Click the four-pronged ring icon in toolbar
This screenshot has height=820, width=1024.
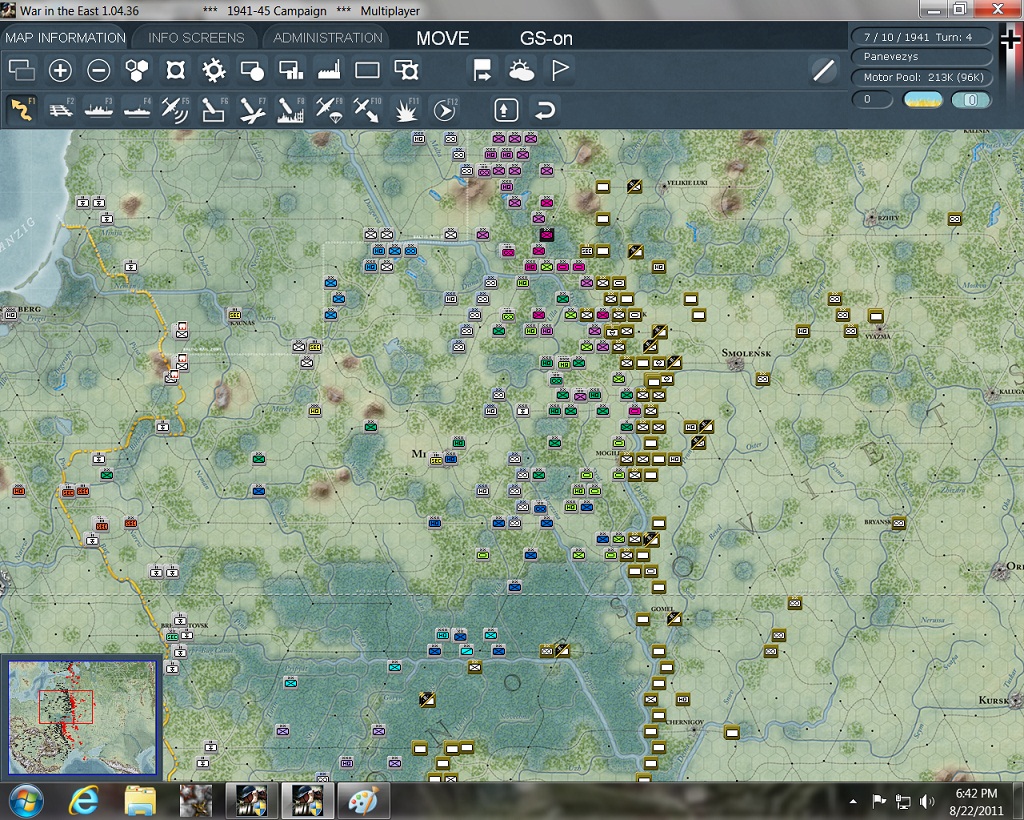tap(176, 70)
